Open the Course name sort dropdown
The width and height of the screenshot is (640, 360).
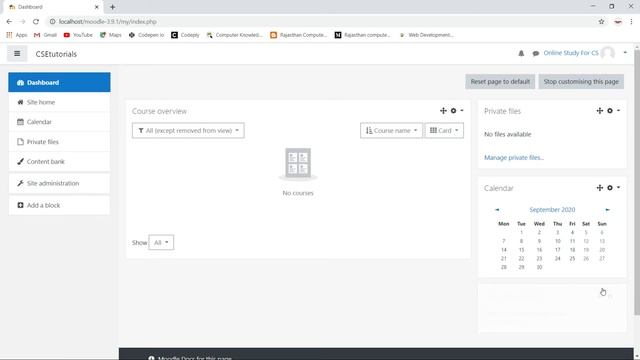(391, 131)
